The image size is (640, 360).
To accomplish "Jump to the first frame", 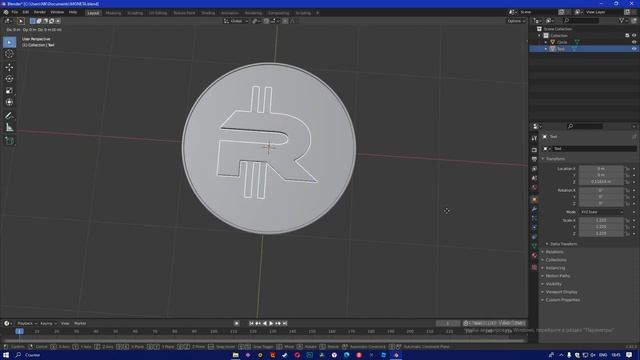I will coord(251,324).
